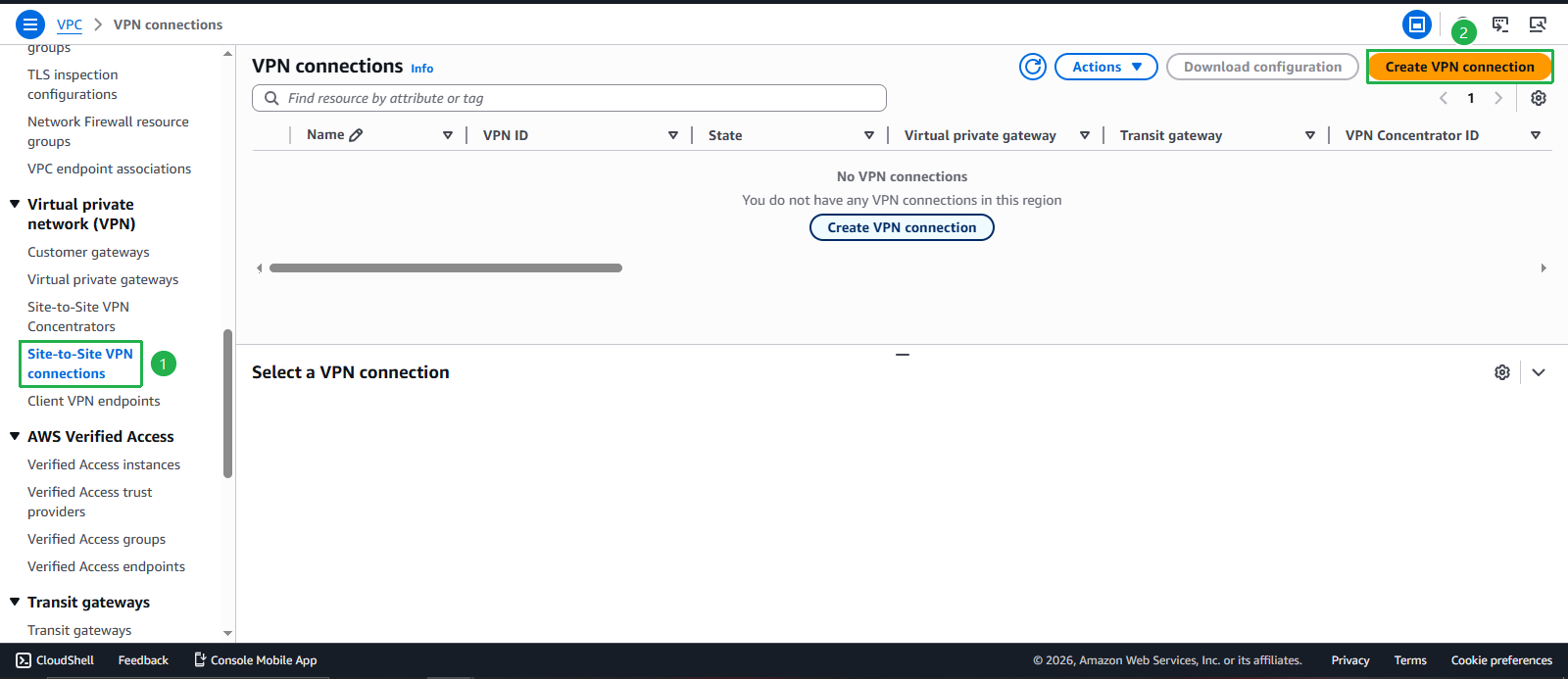Viewport: 1568px width, 679px height.
Task: Click the Find resource by attribute search field
Action: coord(569,98)
